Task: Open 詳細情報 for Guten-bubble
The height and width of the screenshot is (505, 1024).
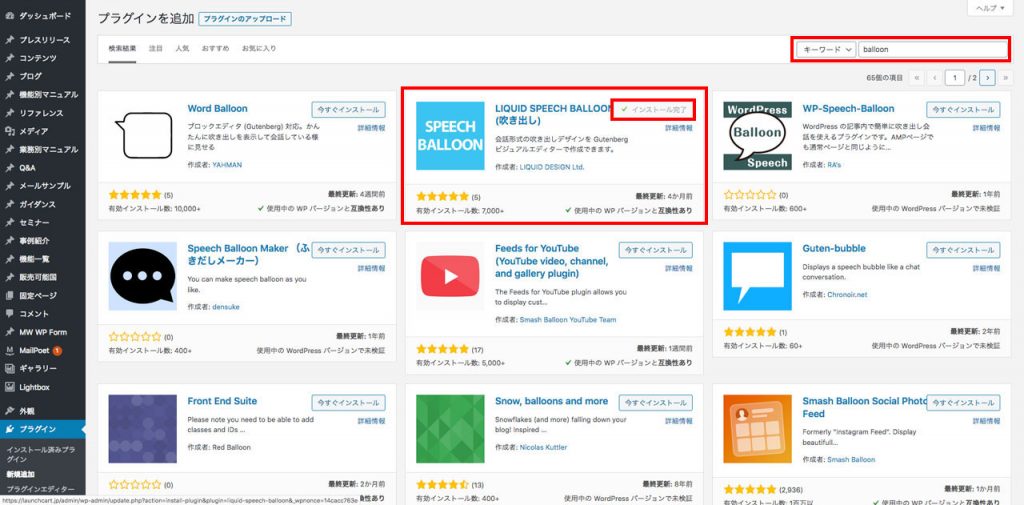Action: click(986, 269)
